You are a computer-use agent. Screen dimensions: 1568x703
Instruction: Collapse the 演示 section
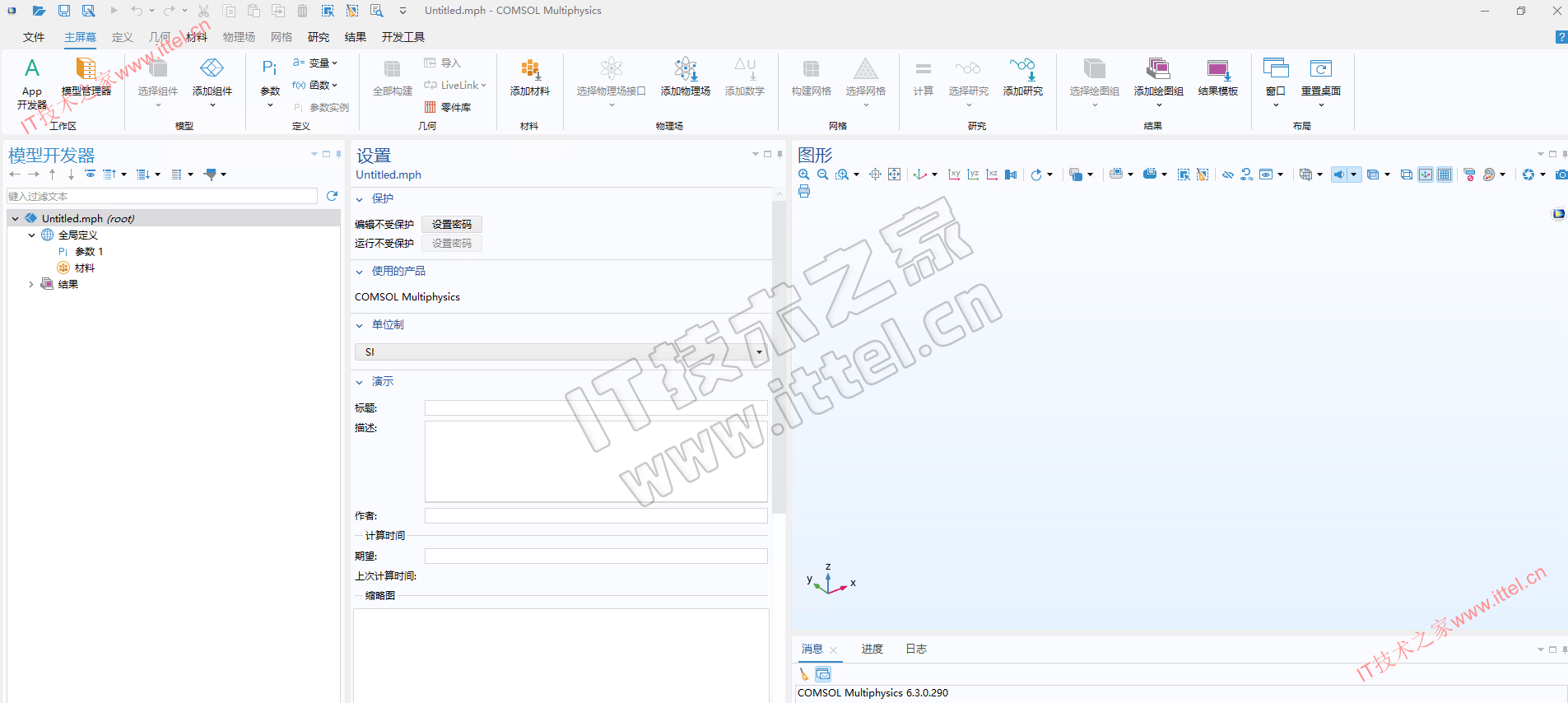[x=360, y=382]
